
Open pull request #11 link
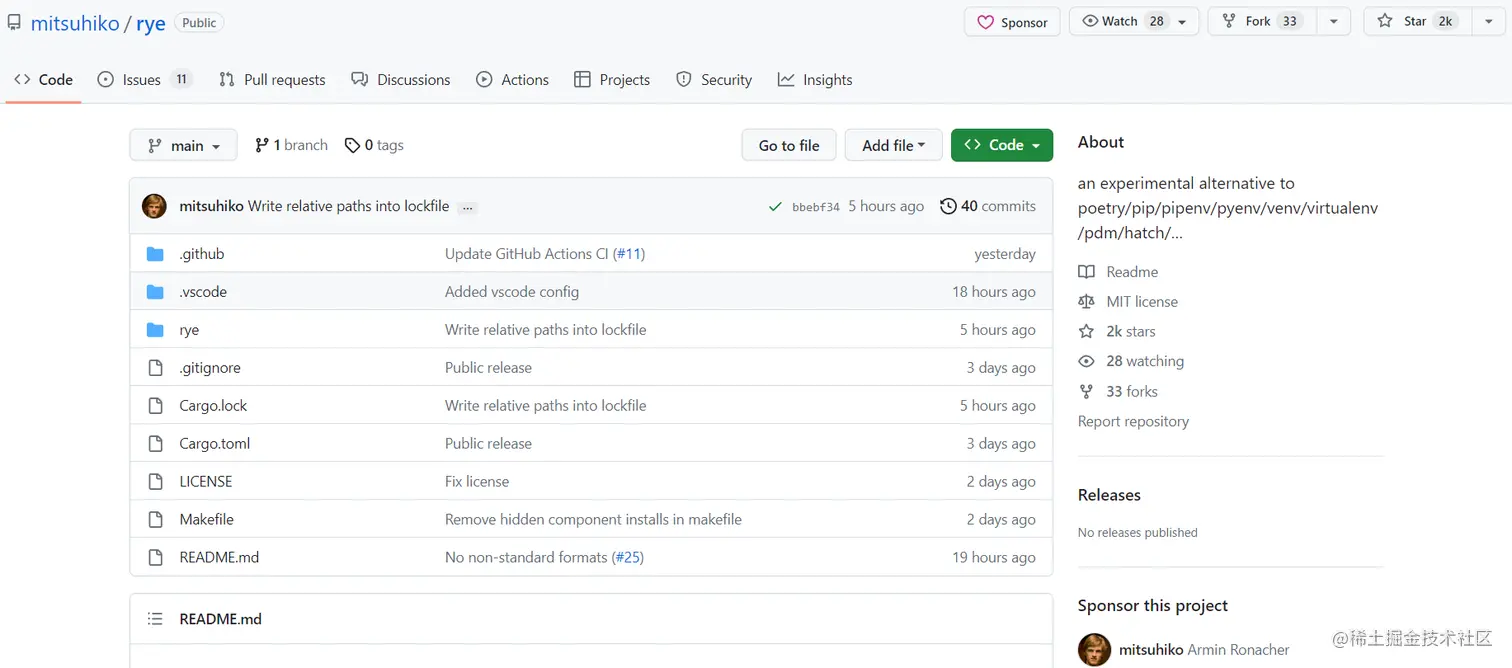pos(629,254)
